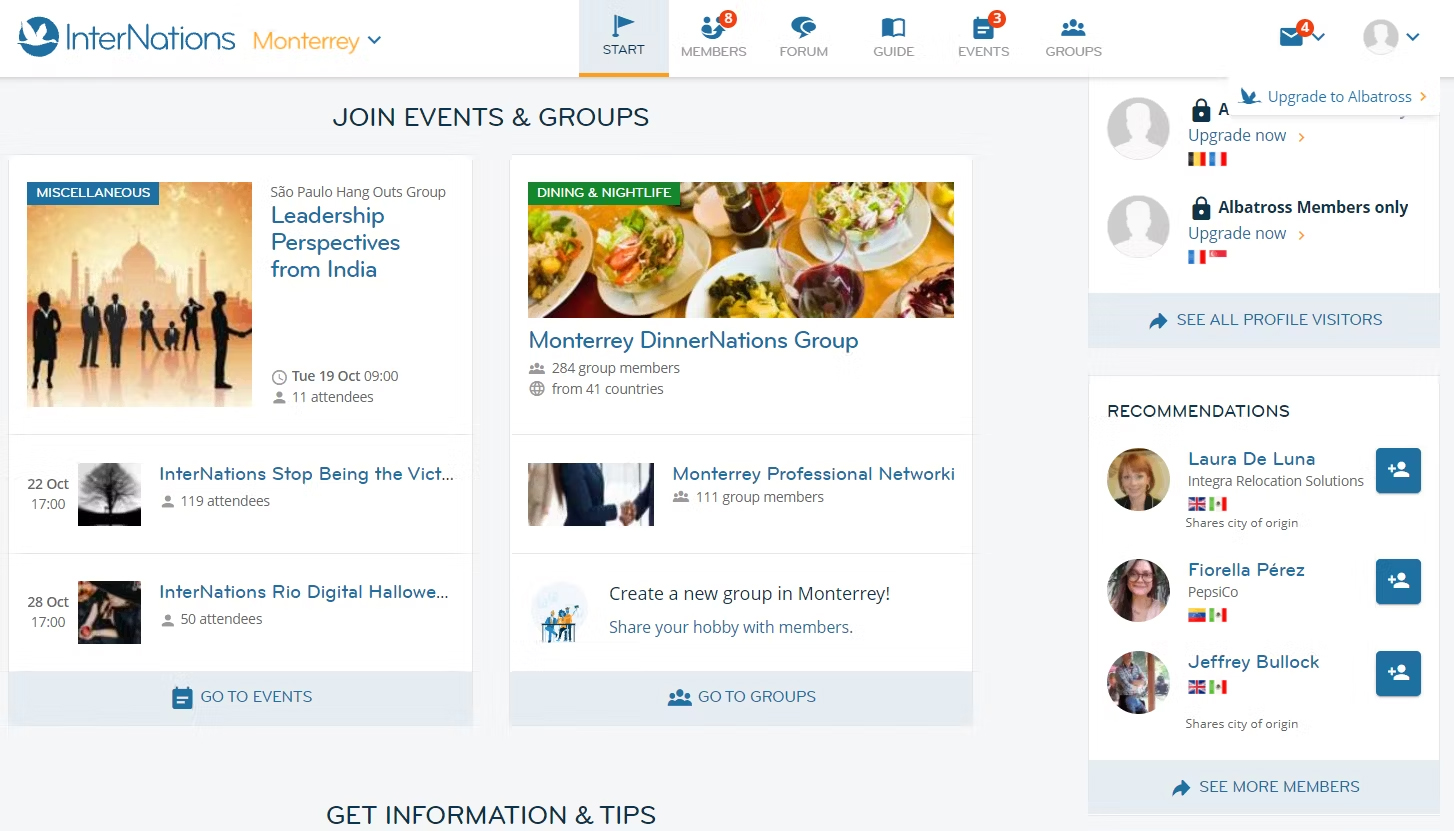
Task: Click Go To Events button
Action: [x=241, y=697]
